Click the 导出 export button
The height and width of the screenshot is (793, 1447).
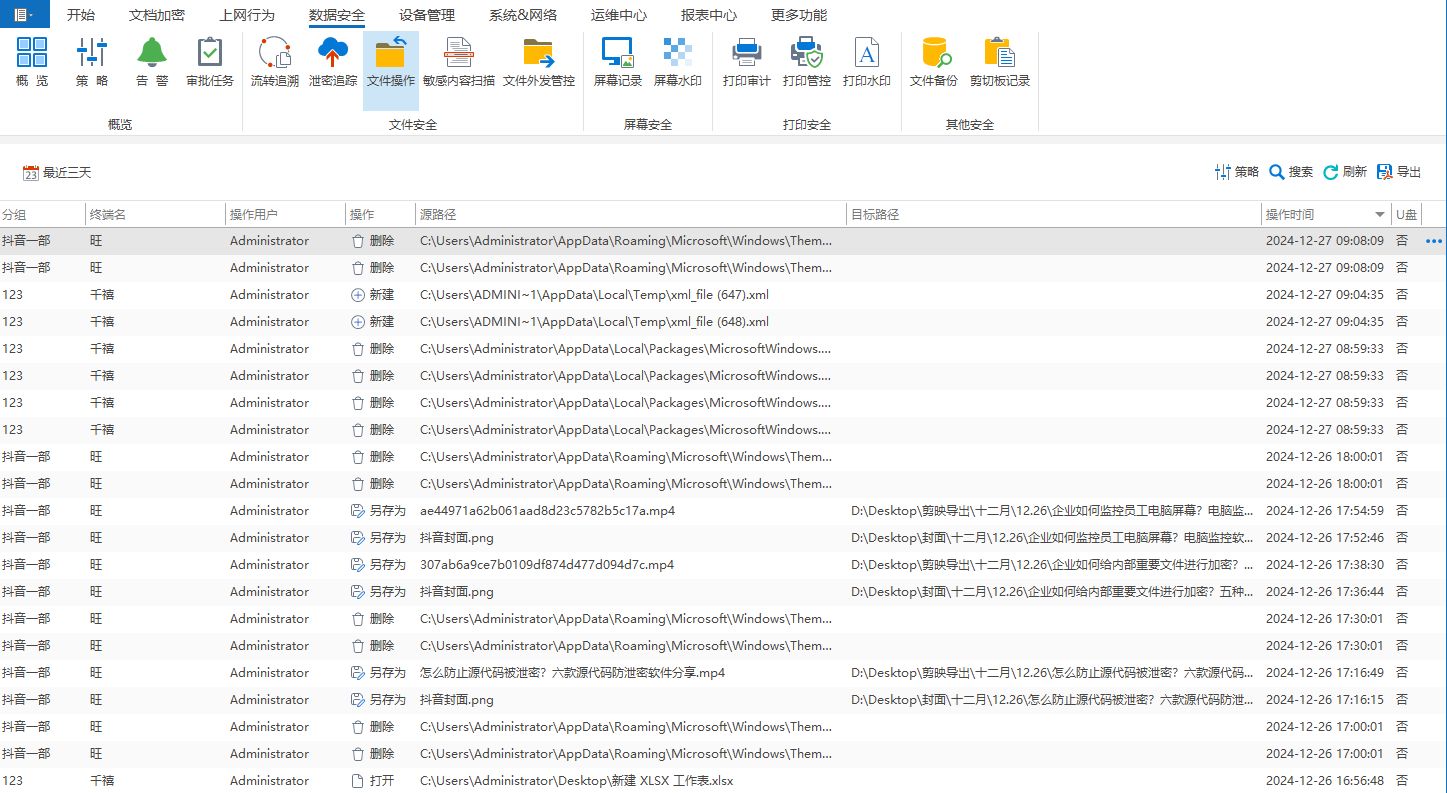pos(1399,172)
